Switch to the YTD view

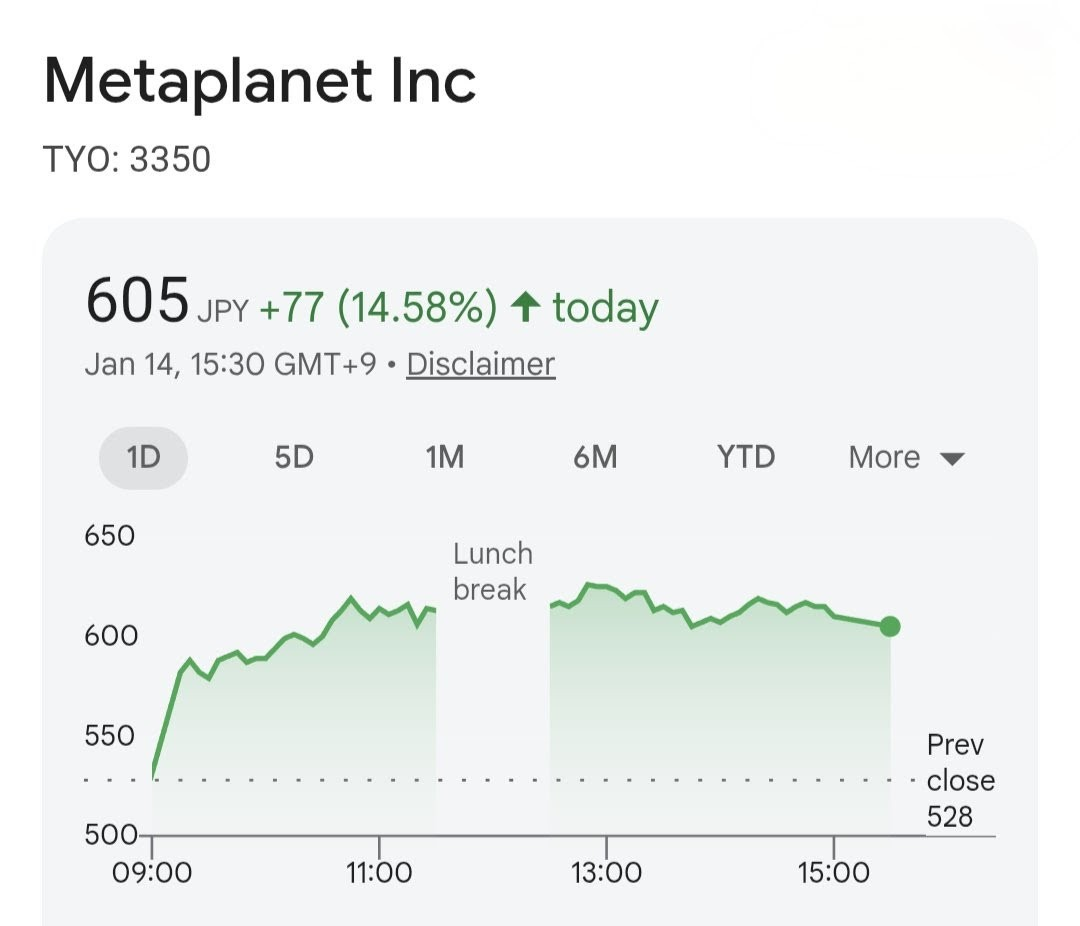click(x=744, y=457)
